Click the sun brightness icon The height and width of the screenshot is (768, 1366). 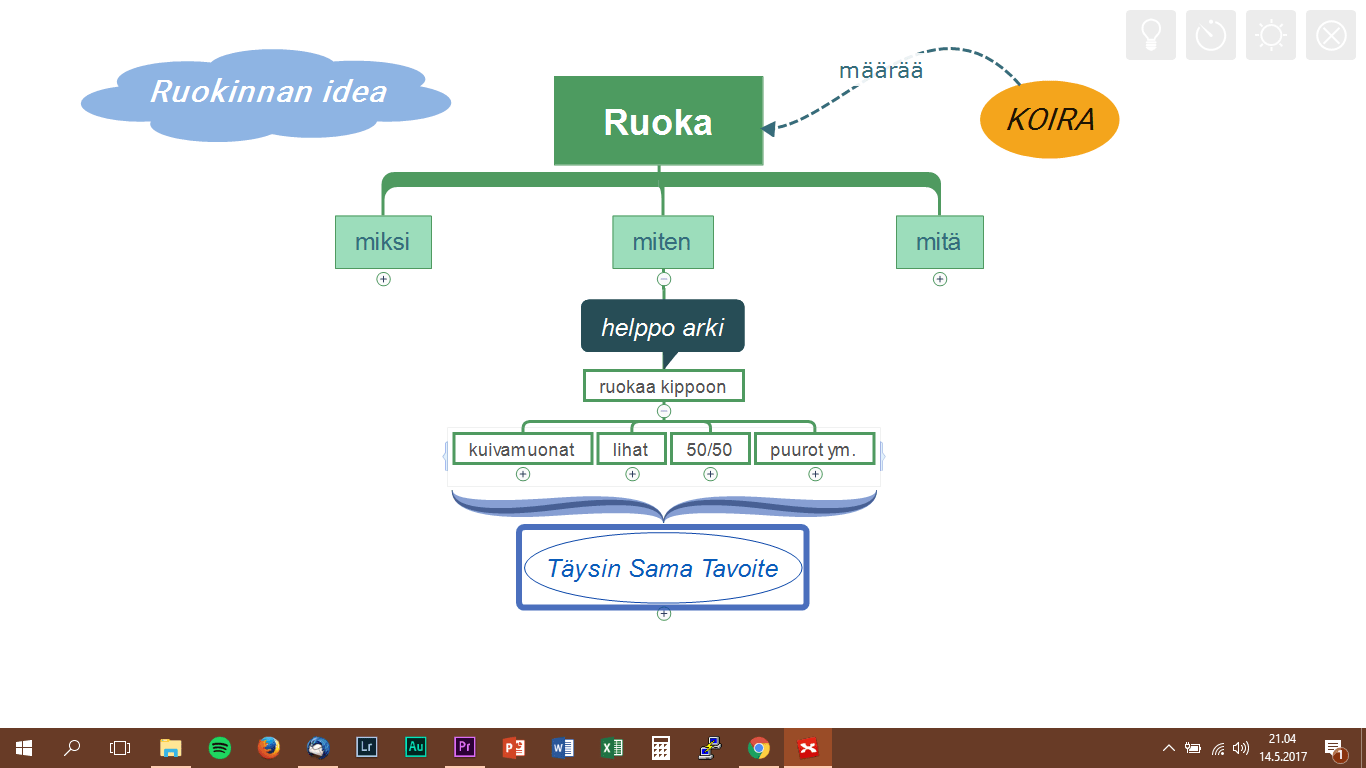1270,36
